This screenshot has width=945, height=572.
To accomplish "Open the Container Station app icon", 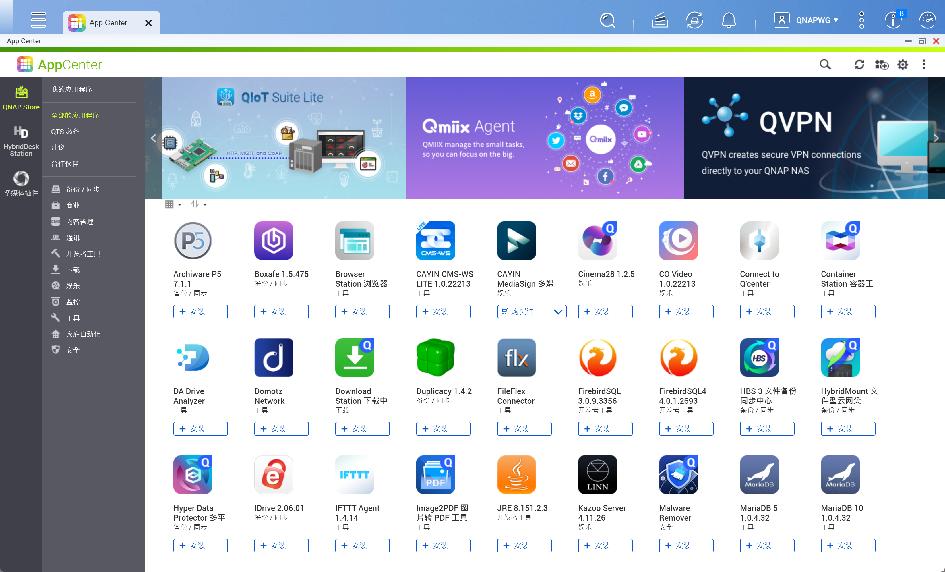I will (x=840, y=240).
